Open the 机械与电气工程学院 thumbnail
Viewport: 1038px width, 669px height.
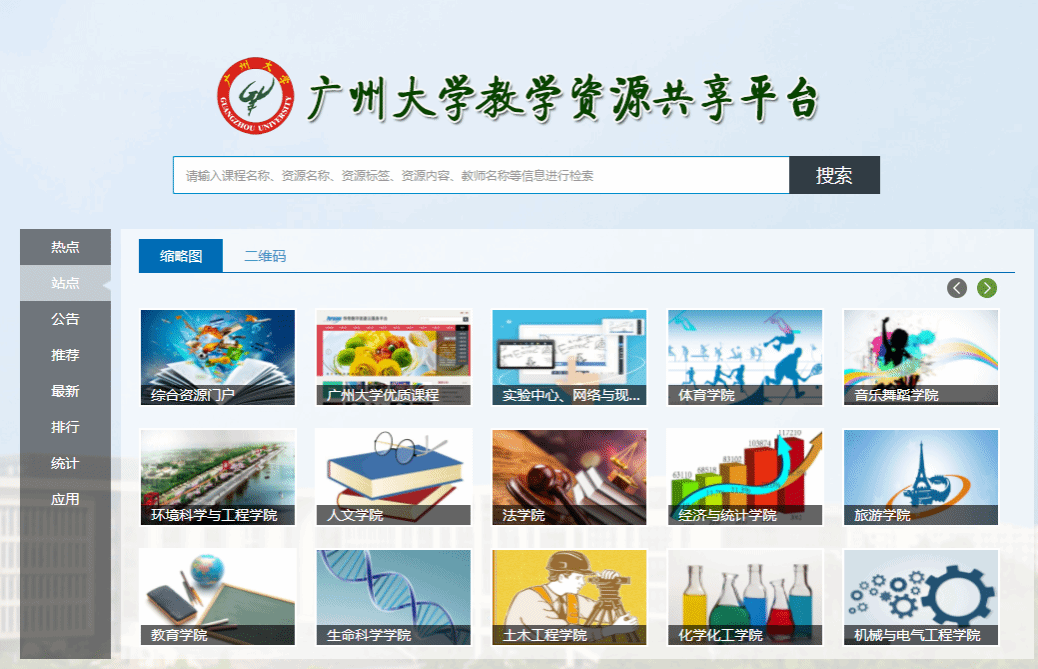pyautogui.click(x=921, y=598)
